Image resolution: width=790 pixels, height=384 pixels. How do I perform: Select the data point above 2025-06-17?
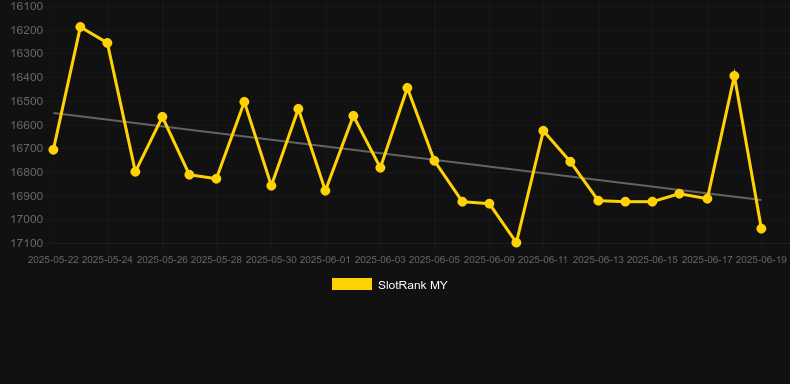pyautogui.click(x=707, y=199)
